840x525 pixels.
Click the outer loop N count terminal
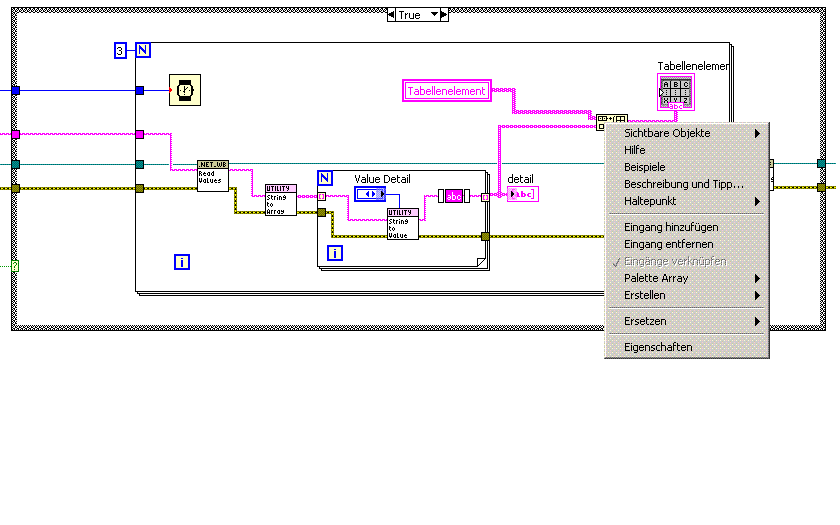(x=143, y=50)
